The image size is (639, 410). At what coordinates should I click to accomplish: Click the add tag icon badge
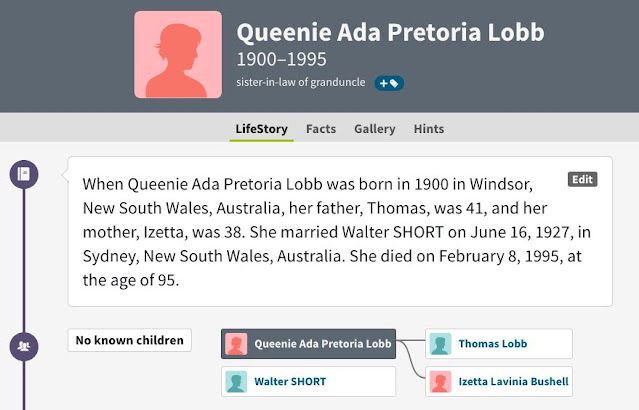pyautogui.click(x=389, y=83)
